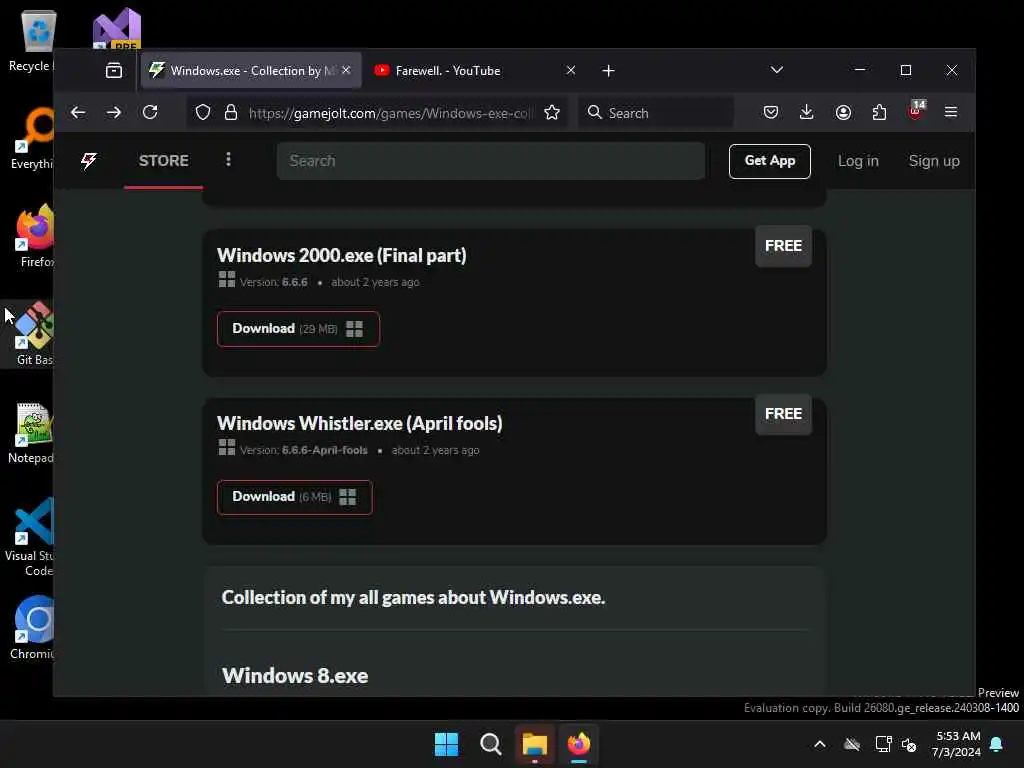Click the Windows Whistler.exe (April fools) title
The width and height of the screenshot is (1024, 768).
360,423
